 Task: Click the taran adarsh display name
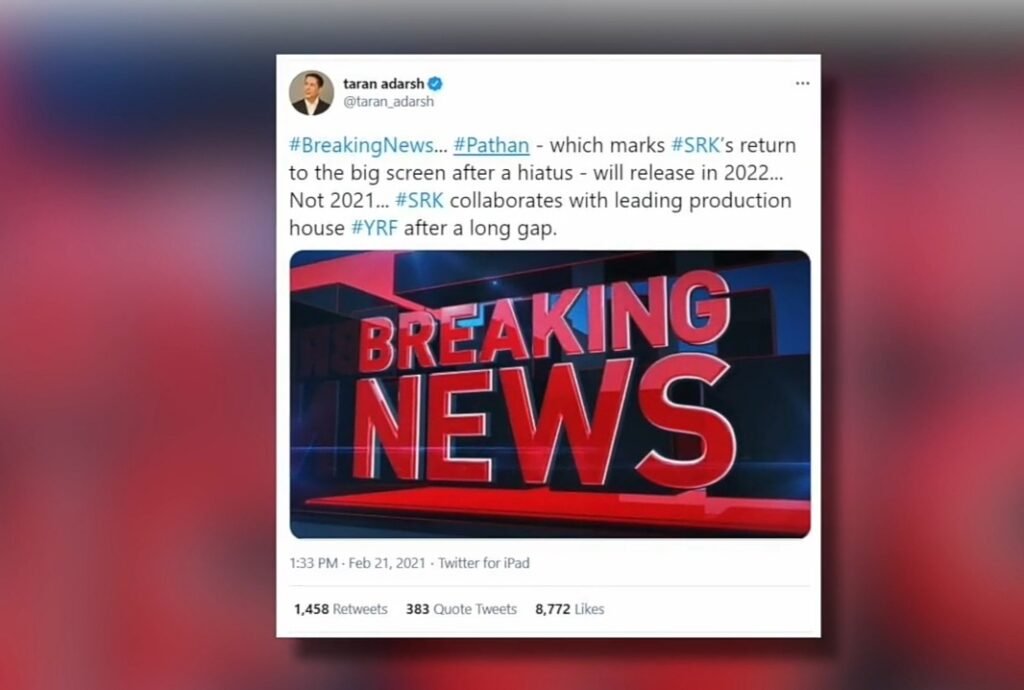pyautogui.click(x=383, y=84)
